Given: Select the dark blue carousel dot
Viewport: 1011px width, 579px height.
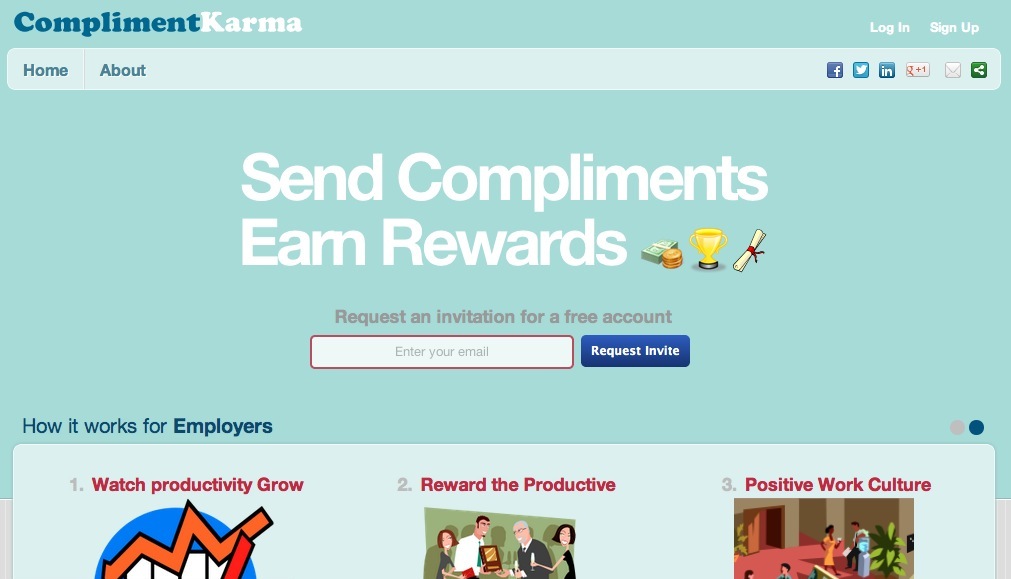Looking at the screenshot, I should click(x=977, y=427).
